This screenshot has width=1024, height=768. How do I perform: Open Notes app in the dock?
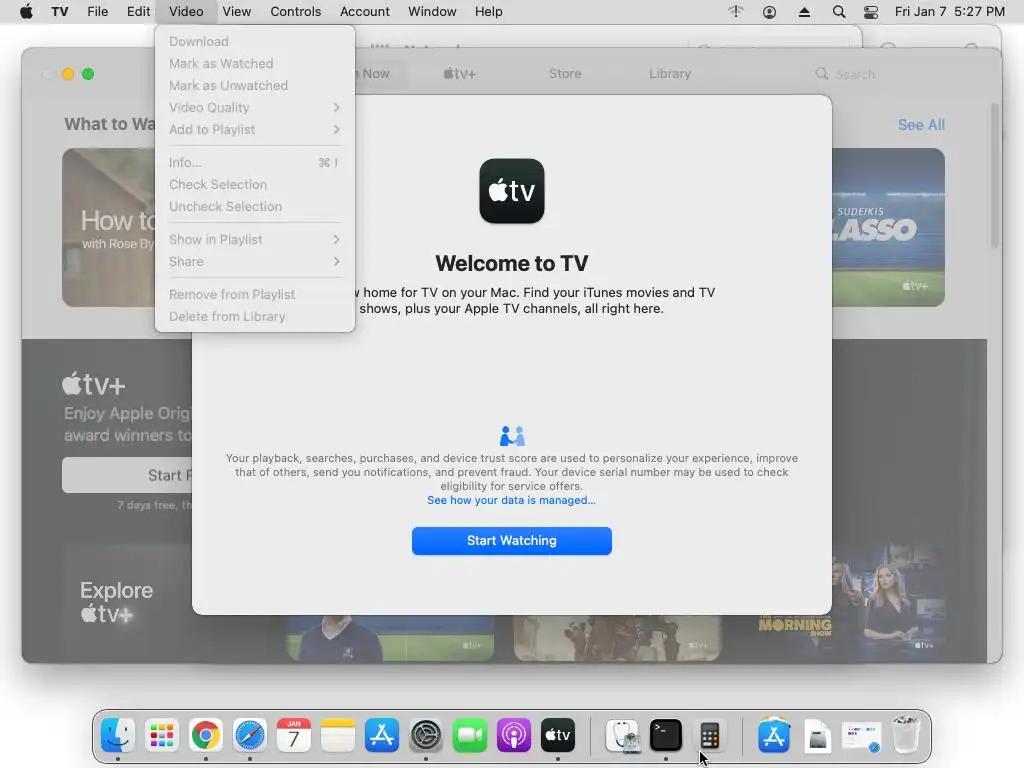pyautogui.click(x=338, y=735)
